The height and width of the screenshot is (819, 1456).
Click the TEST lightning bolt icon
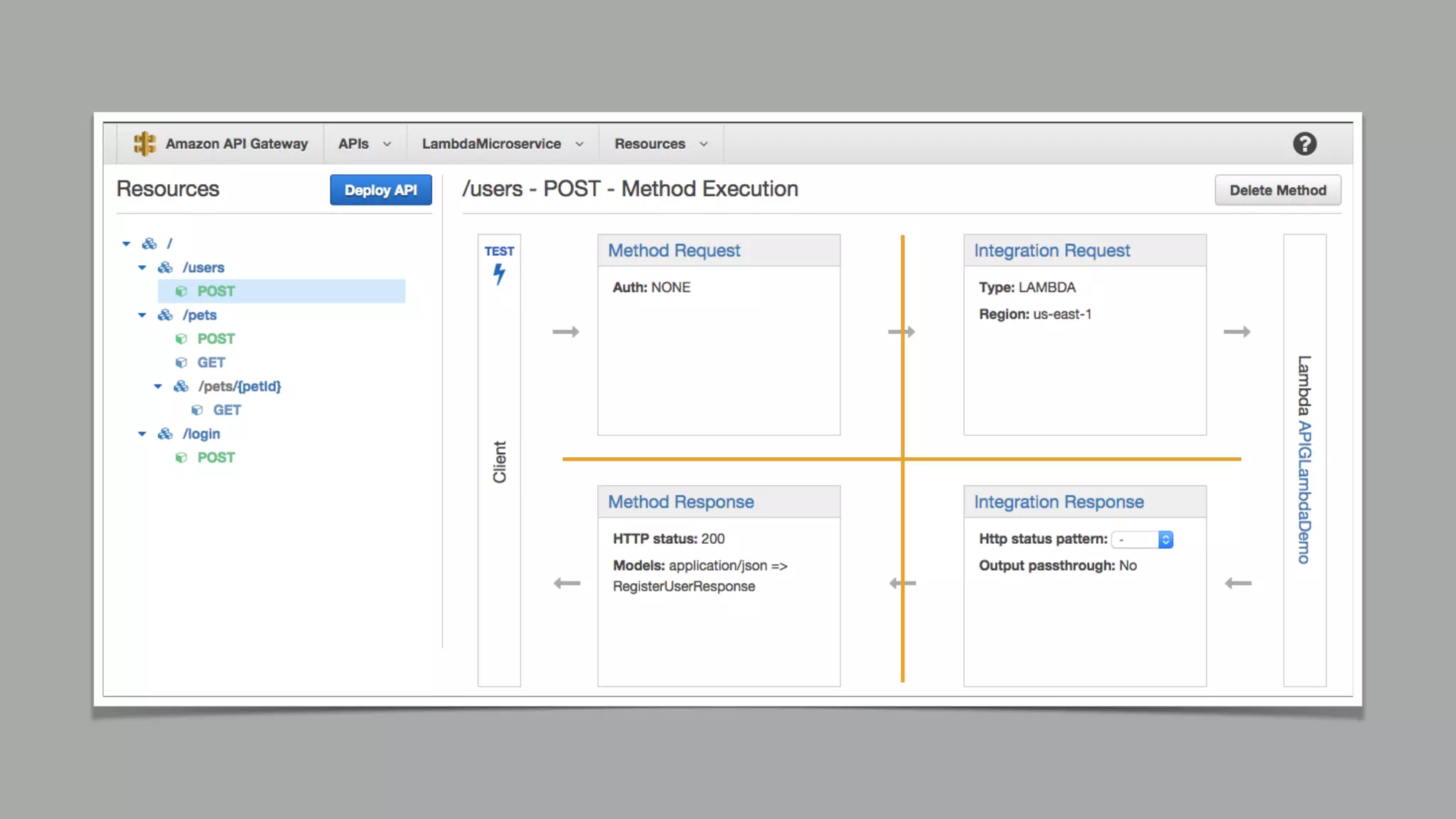pyautogui.click(x=499, y=274)
